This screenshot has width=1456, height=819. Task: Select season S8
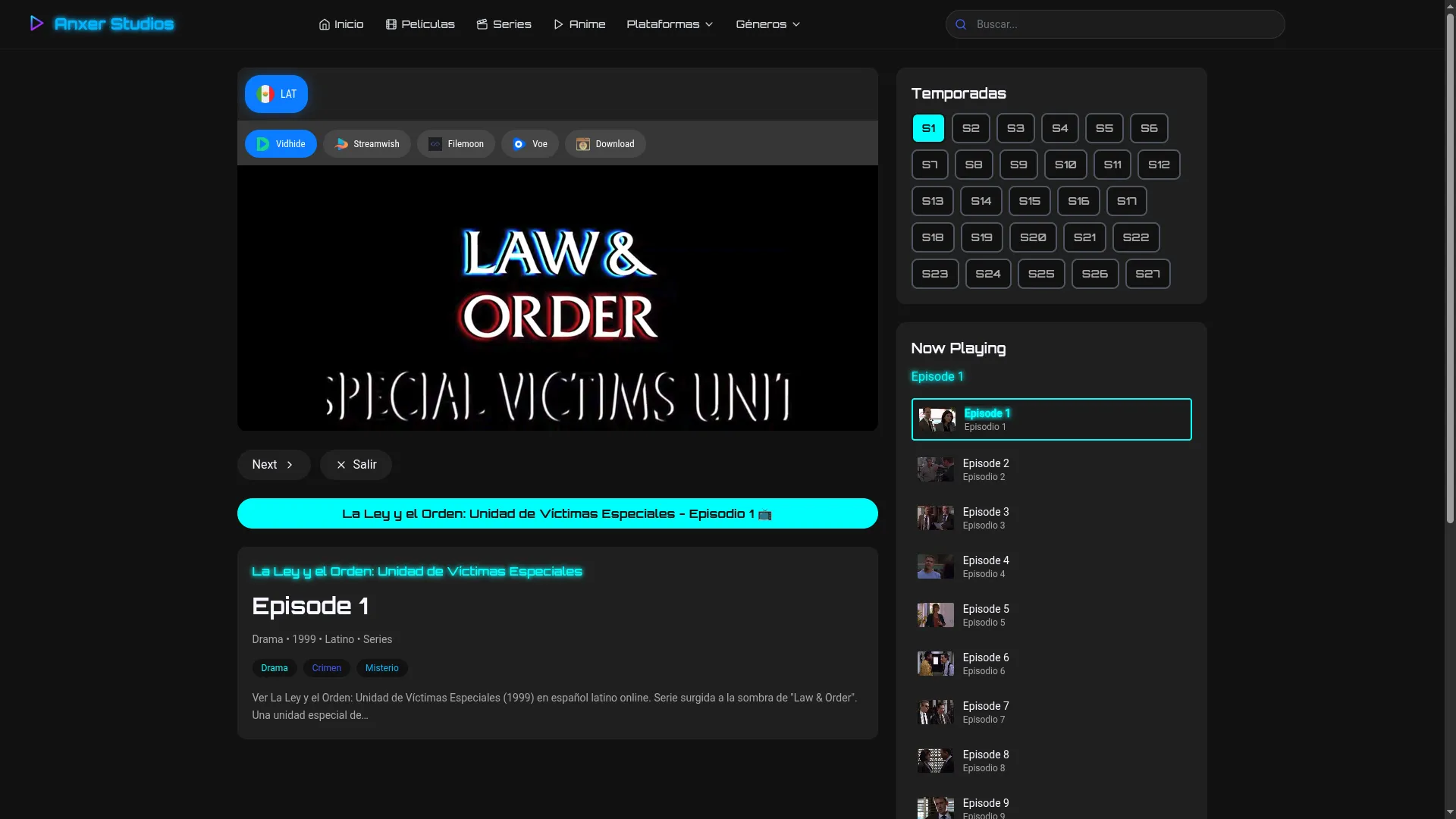974,165
